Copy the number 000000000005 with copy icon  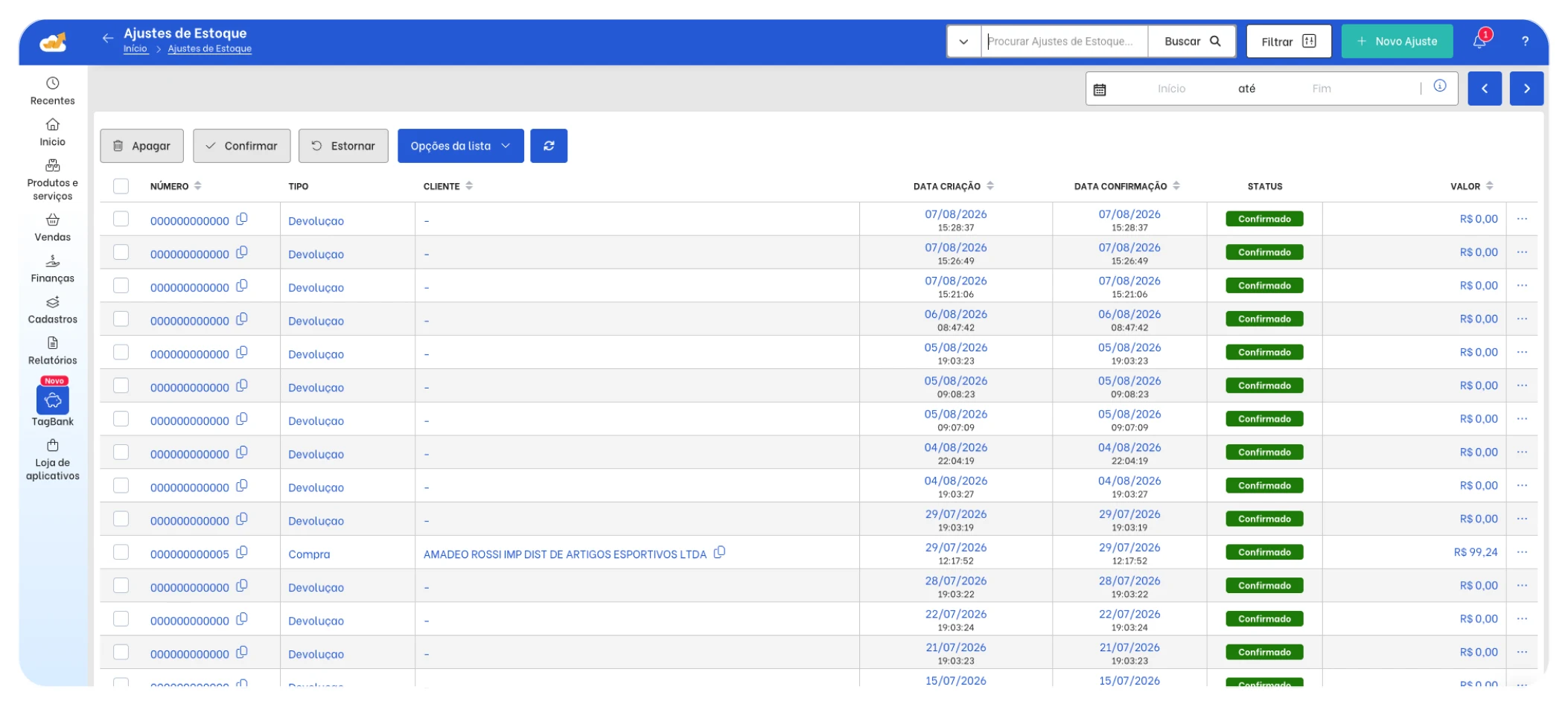tap(242, 552)
